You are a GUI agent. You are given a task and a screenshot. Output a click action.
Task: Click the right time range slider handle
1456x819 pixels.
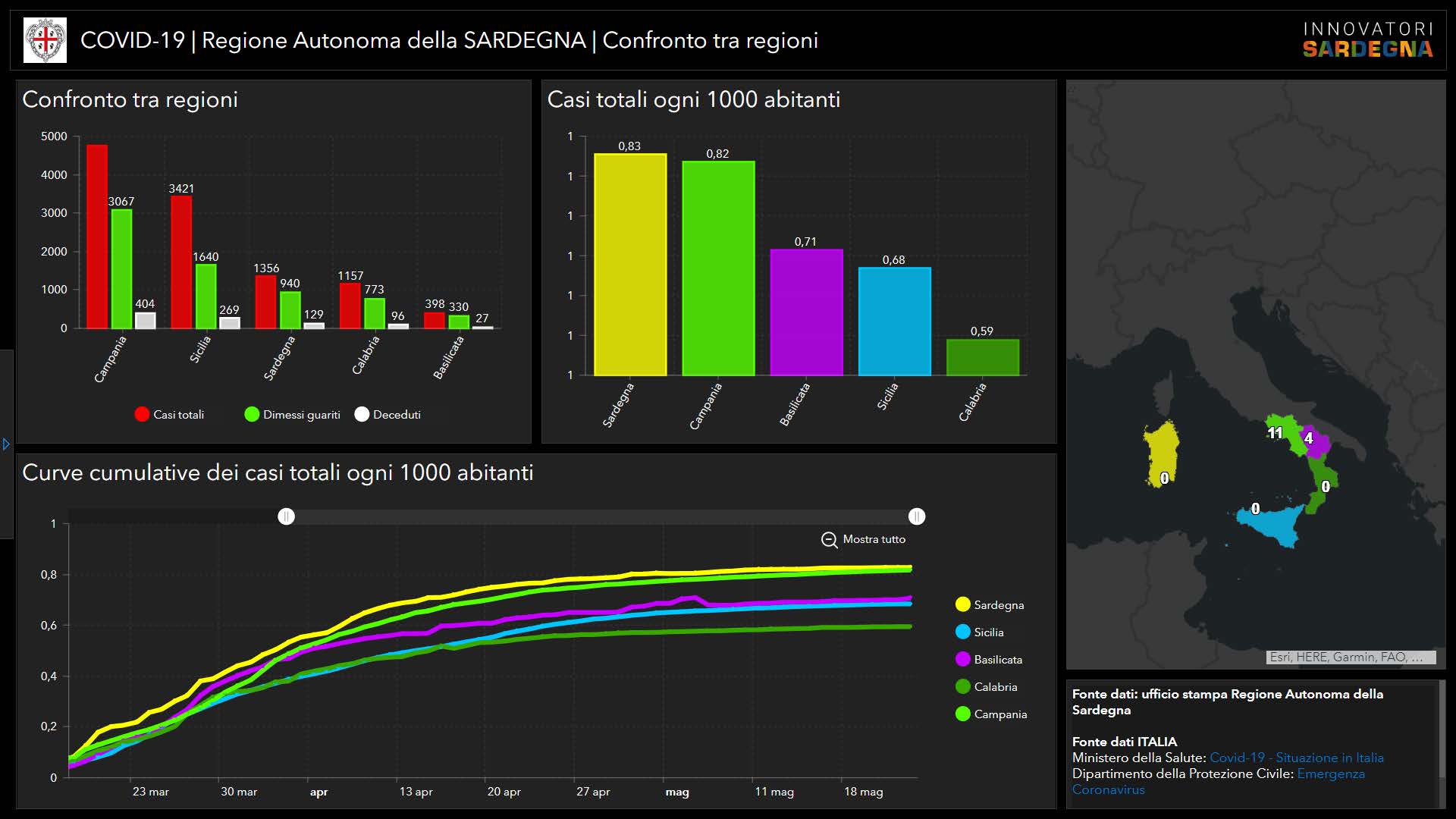pos(917,517)
